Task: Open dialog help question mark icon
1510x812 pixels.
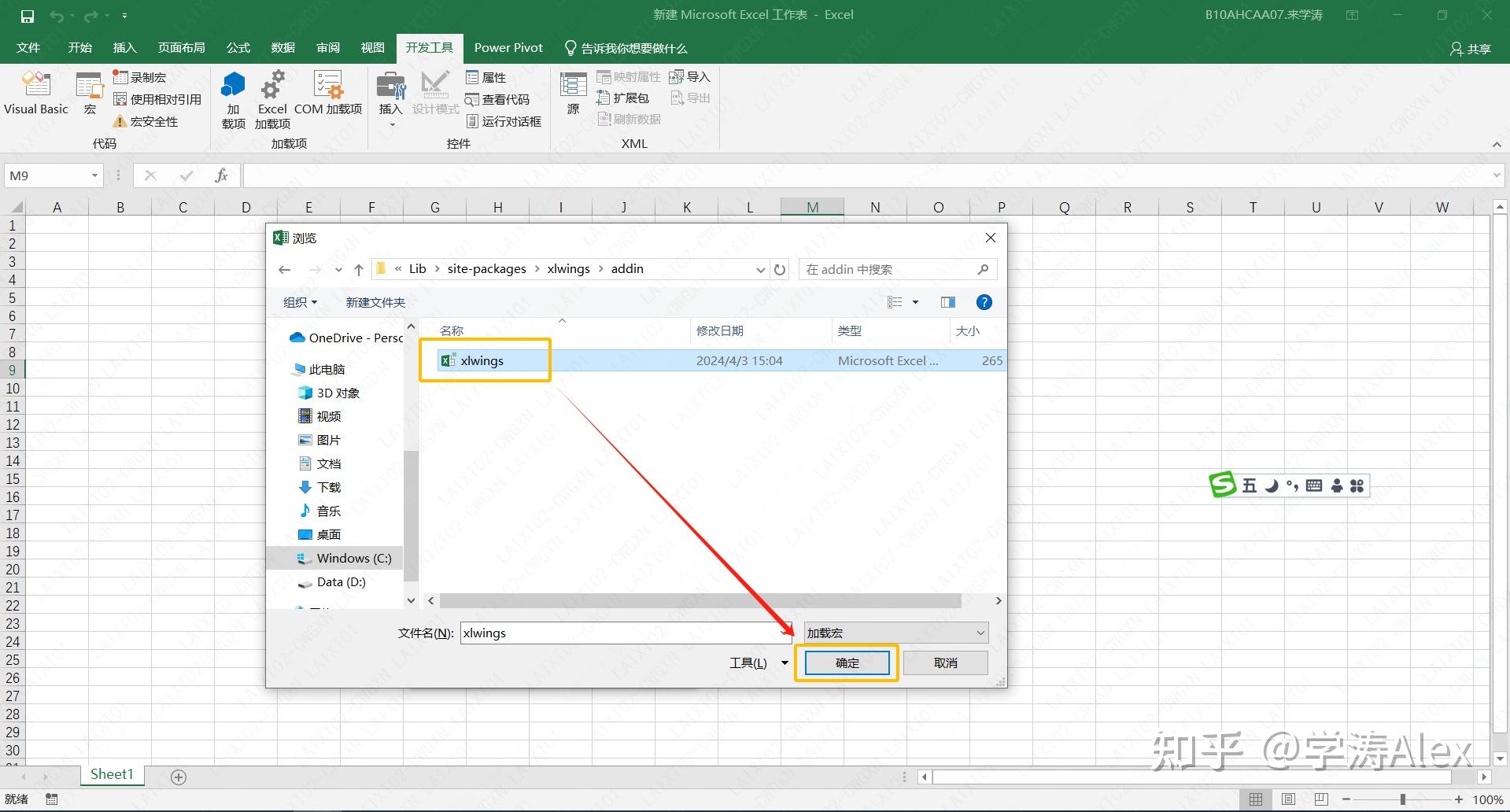Action: coord(984,302)
